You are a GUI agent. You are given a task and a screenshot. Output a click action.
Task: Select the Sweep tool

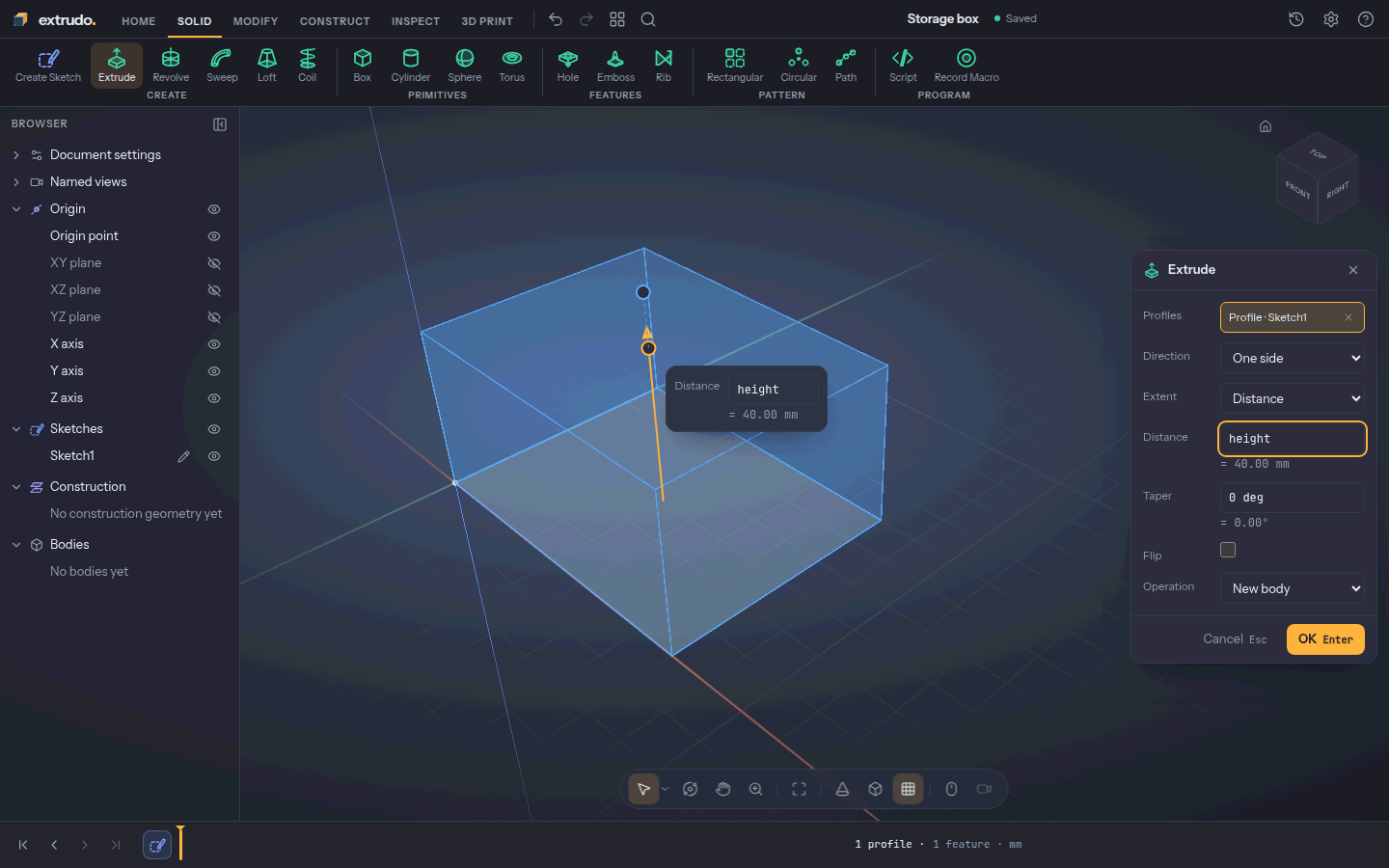(222, 66)
